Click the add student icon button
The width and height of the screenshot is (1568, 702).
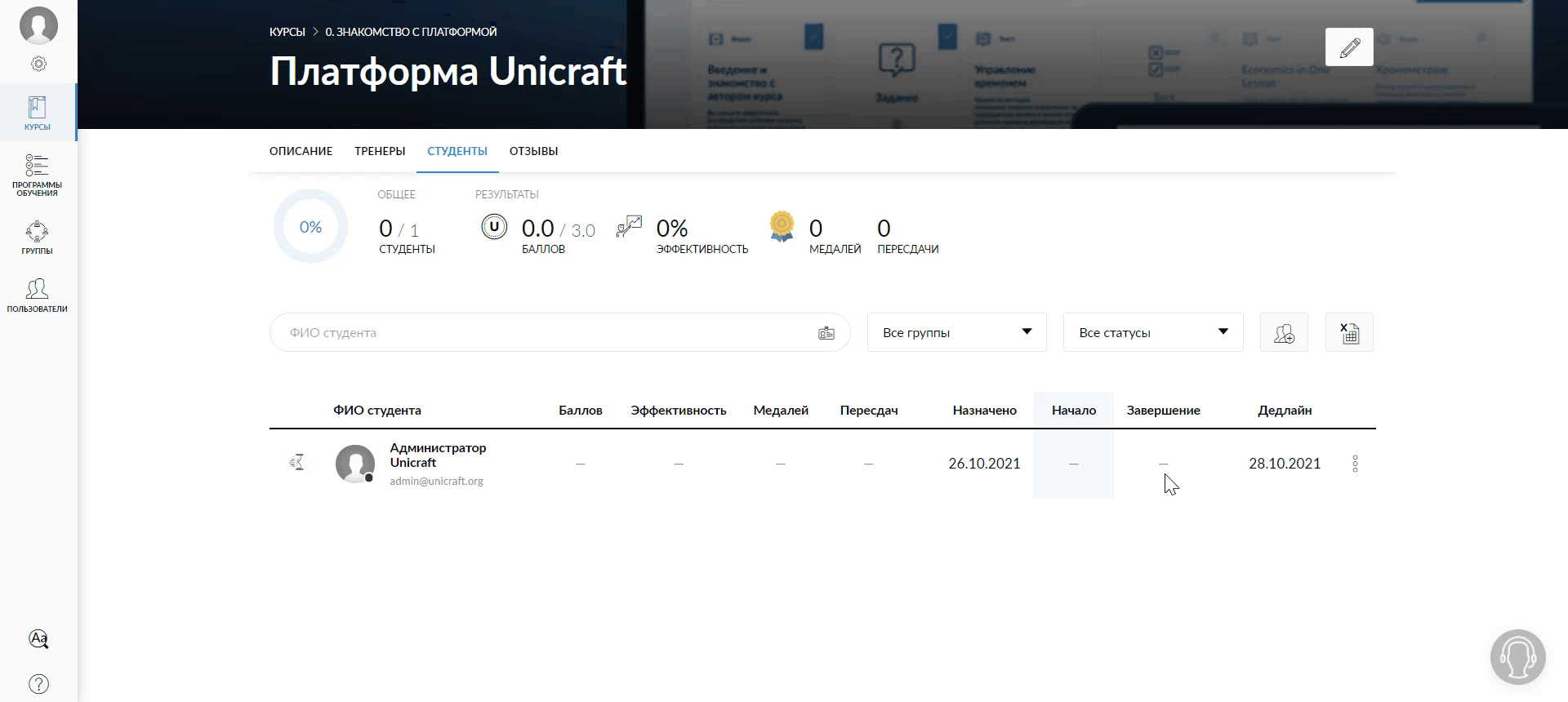pos(1284,332)
